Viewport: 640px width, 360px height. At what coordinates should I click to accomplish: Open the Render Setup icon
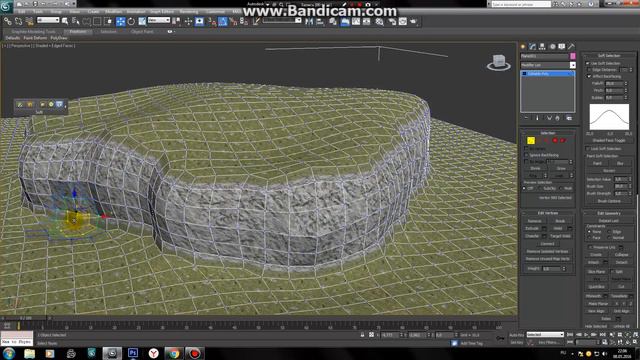click(392, 21)
